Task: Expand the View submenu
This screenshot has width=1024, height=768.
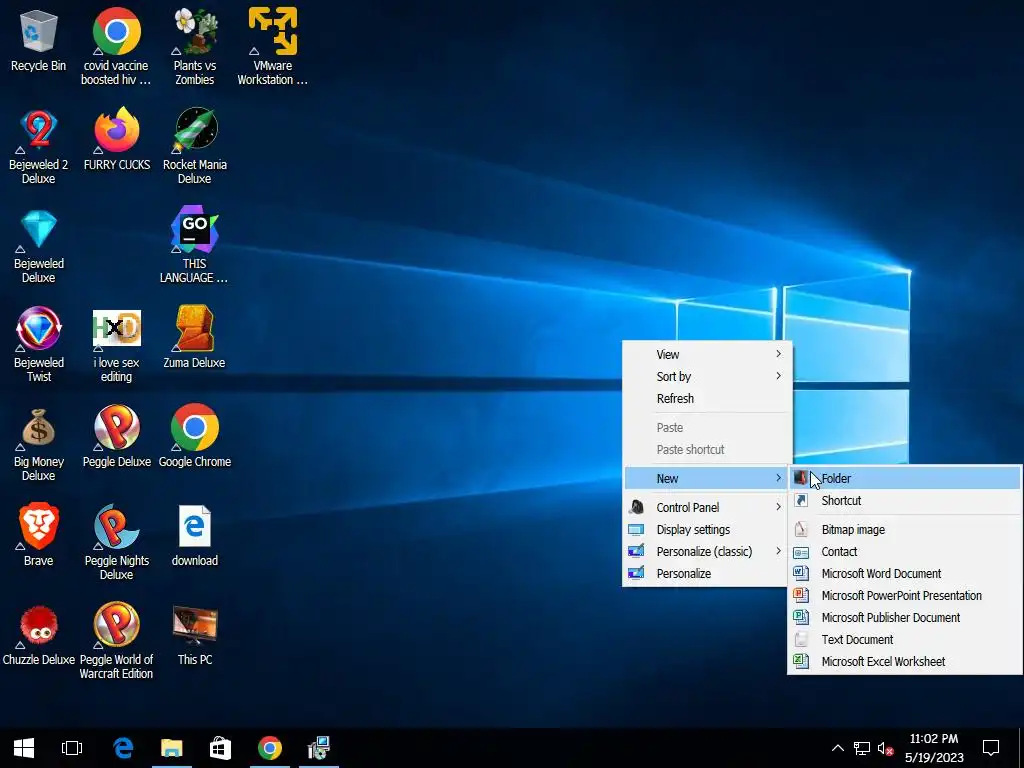Action: 707,355
